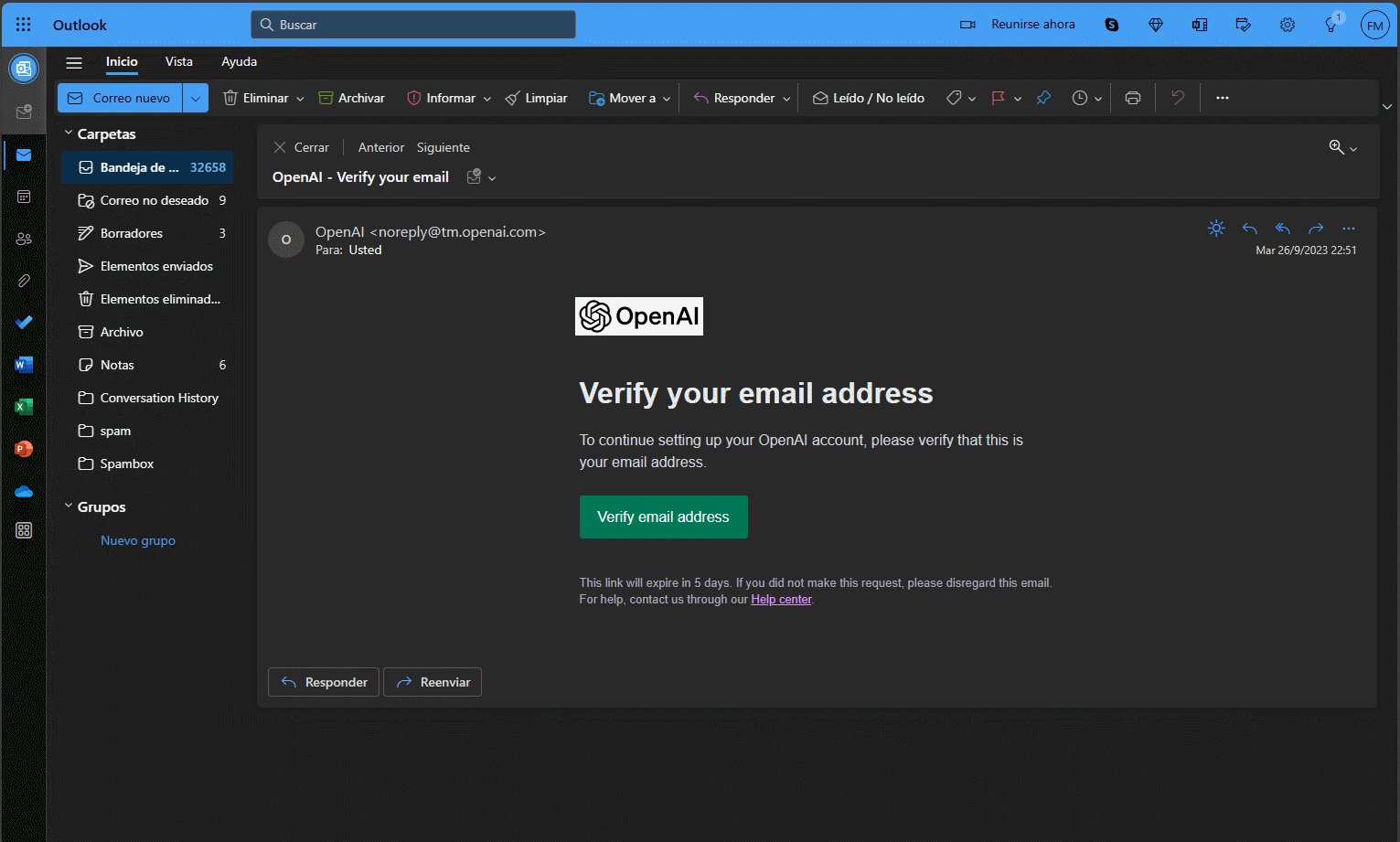Go to Anterior message
The height and width of the screenshot is (842, 1400).
381,147
